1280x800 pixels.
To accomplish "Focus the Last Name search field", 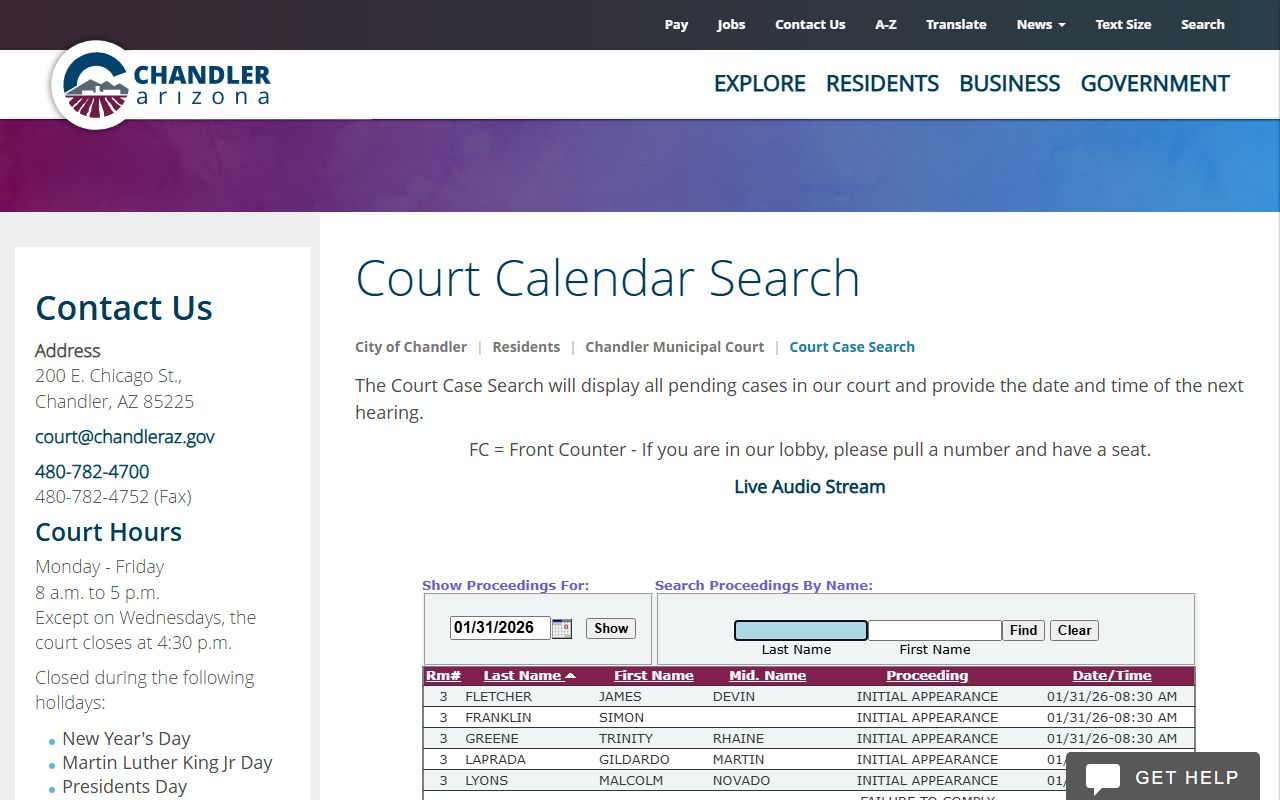I will (801, 630).
